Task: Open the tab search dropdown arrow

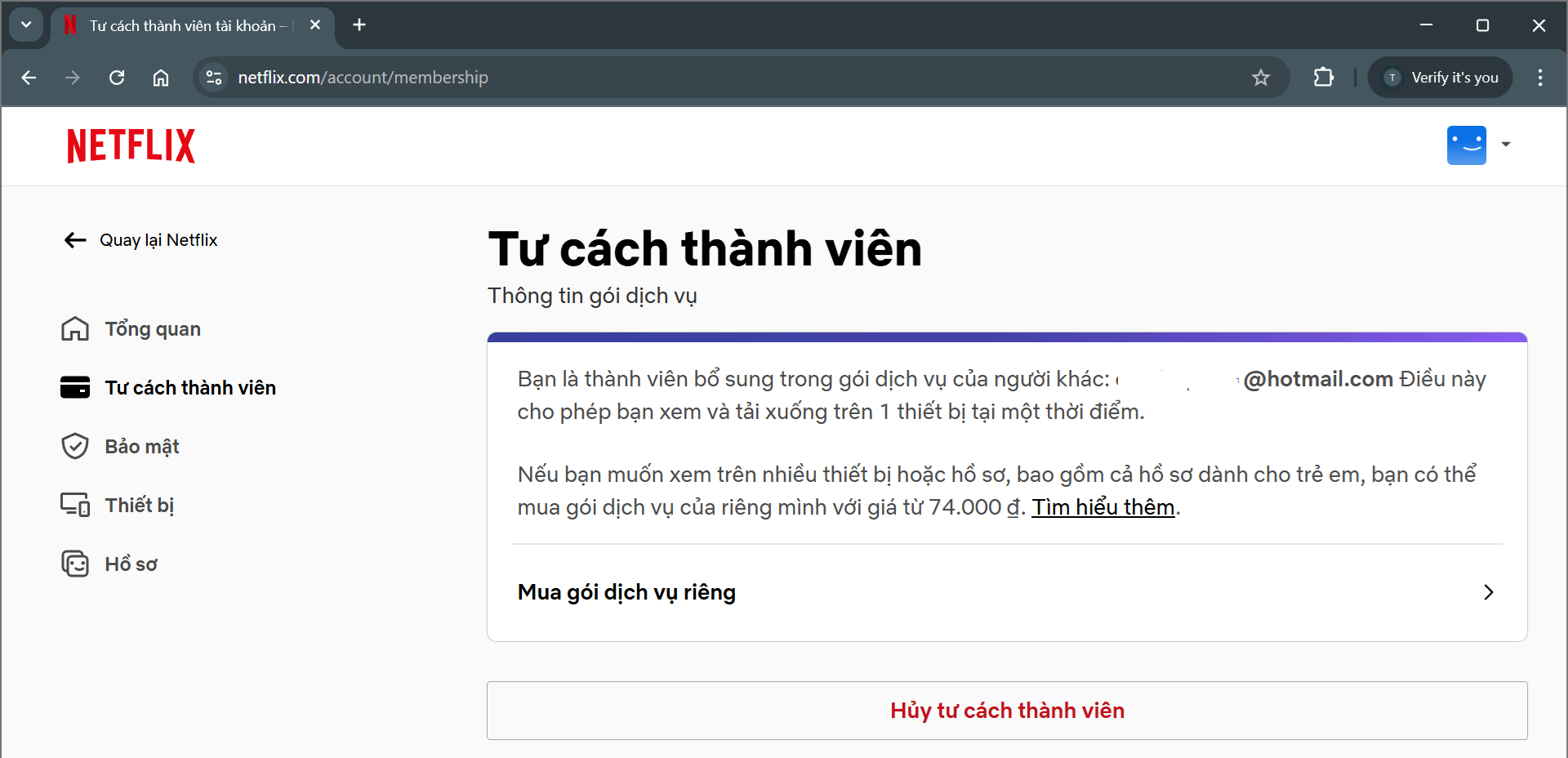Action: coord(26,25)
